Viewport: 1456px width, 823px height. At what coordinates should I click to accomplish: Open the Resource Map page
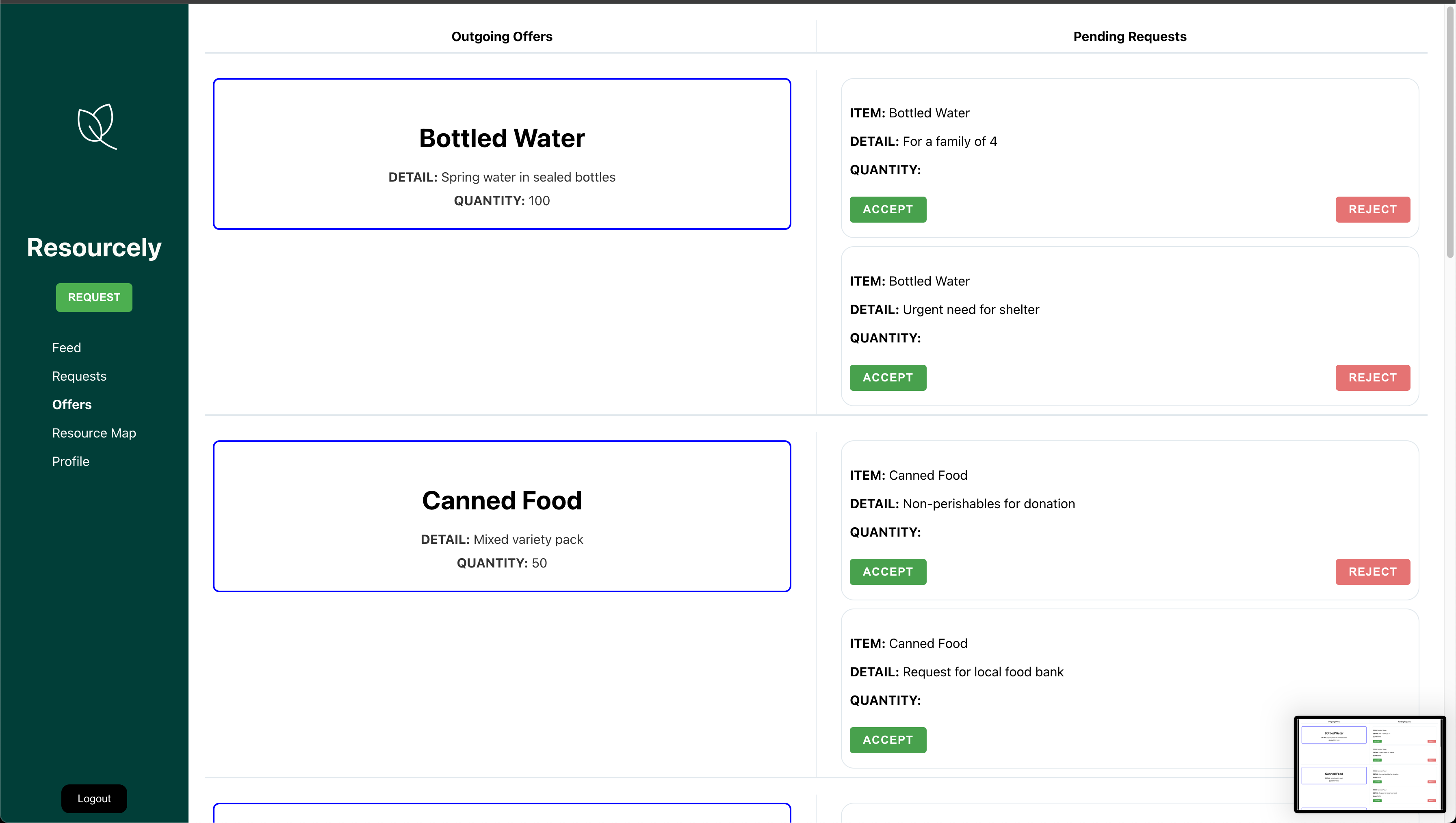click(x=94, y=433)
